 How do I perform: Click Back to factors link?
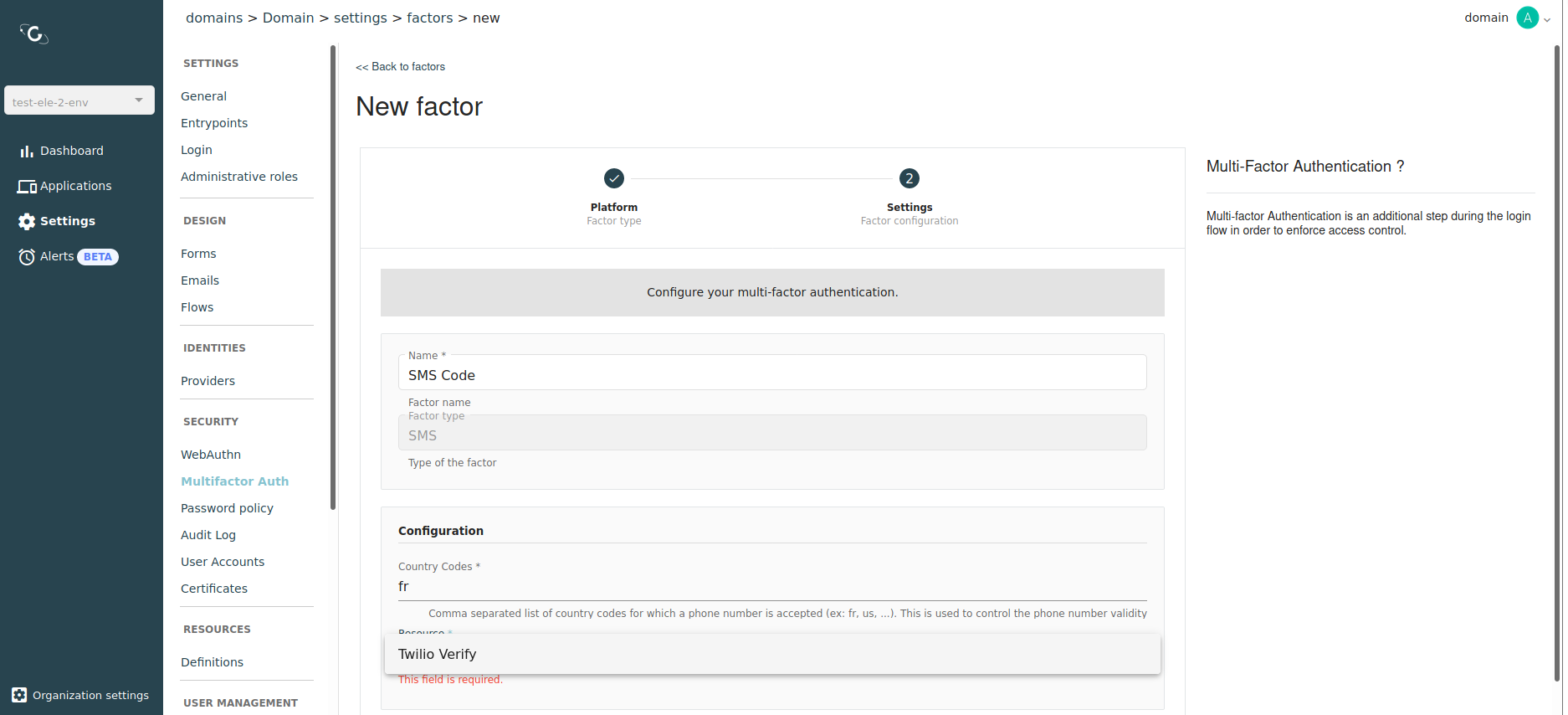[400, 67]
